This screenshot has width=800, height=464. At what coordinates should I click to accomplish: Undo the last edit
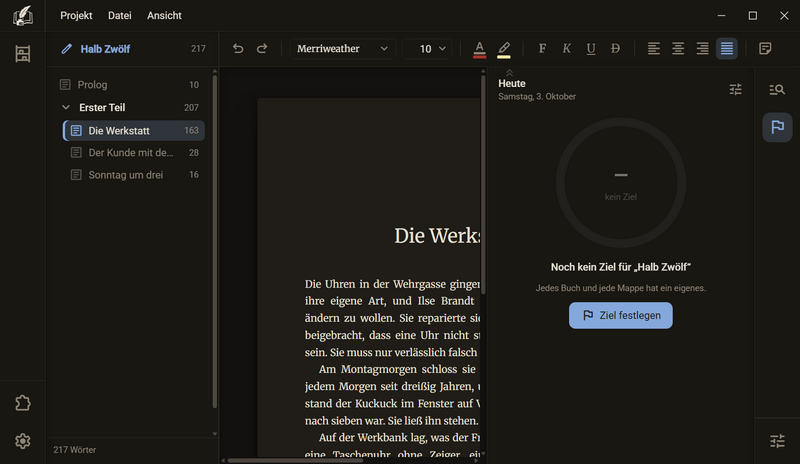coord(238,48)
